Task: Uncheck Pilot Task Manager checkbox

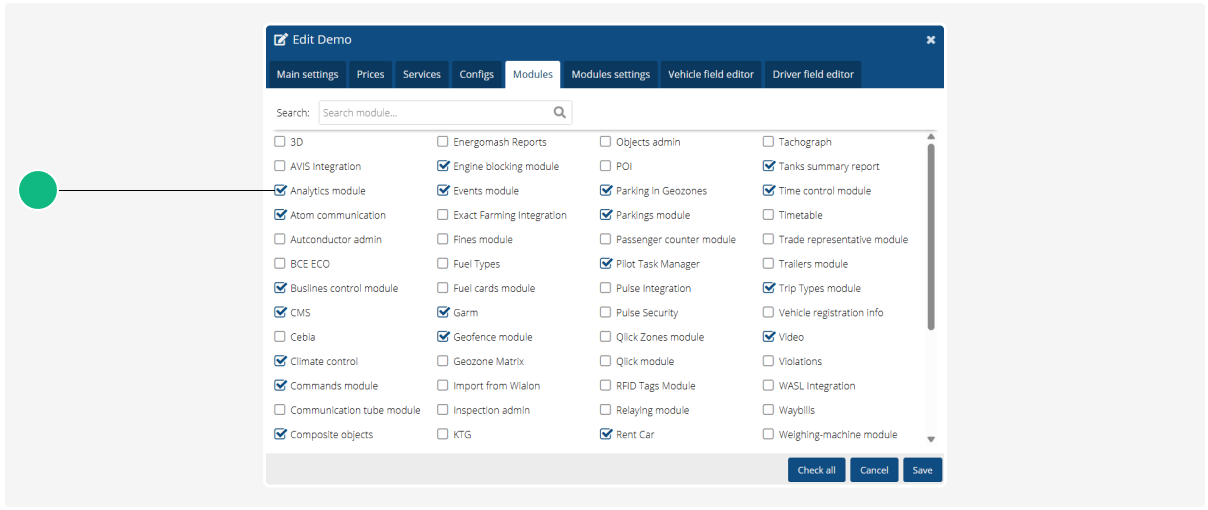Action: click(606, 264)
